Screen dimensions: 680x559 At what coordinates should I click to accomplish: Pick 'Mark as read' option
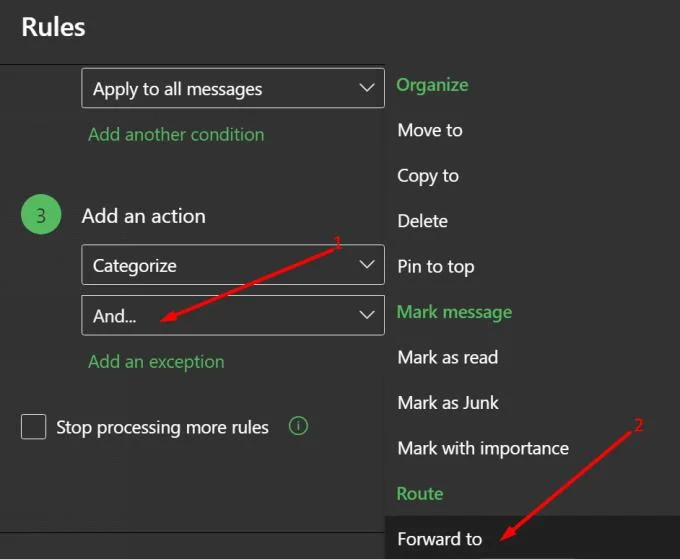[448, 357]
